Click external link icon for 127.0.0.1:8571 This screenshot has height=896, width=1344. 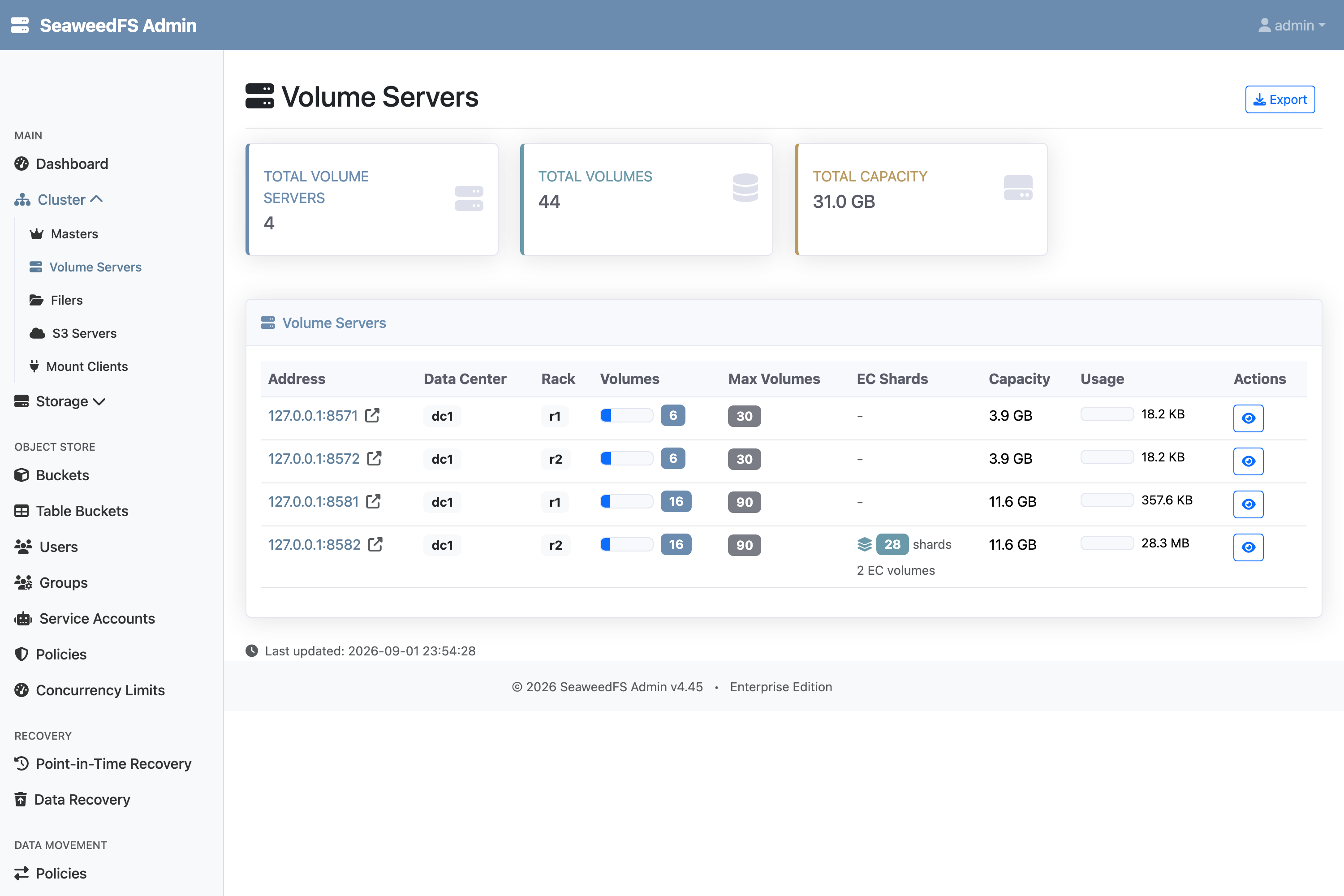click(373, 415)
